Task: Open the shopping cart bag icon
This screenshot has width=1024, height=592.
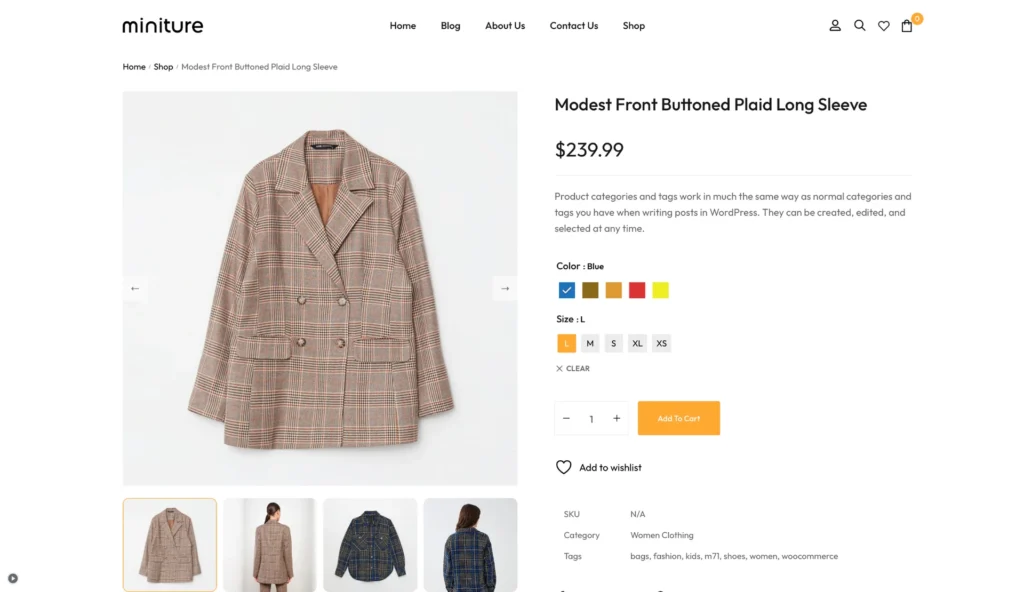Action: click(907, 26)
